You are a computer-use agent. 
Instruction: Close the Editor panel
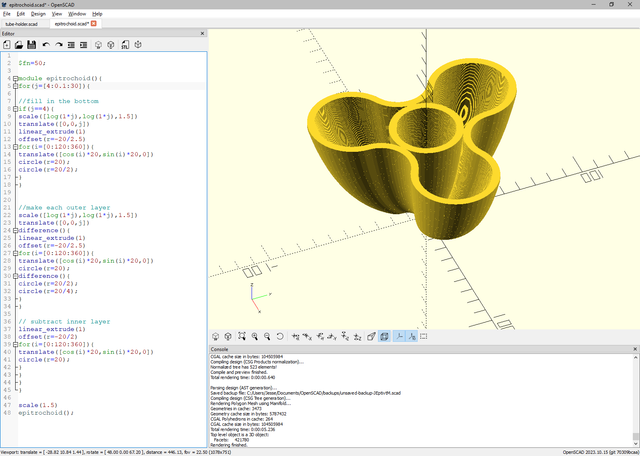pyautogui.click(x=202, y=33)
